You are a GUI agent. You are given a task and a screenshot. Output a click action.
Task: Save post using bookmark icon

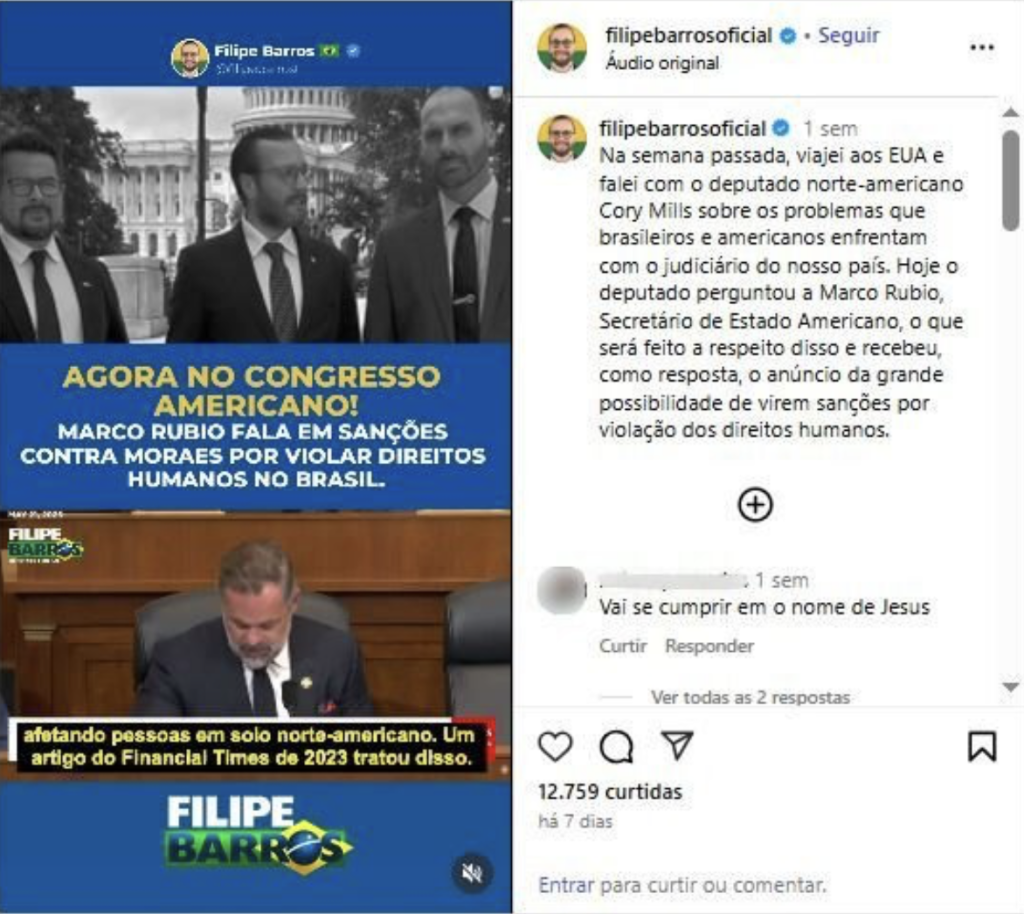(982, 746)
